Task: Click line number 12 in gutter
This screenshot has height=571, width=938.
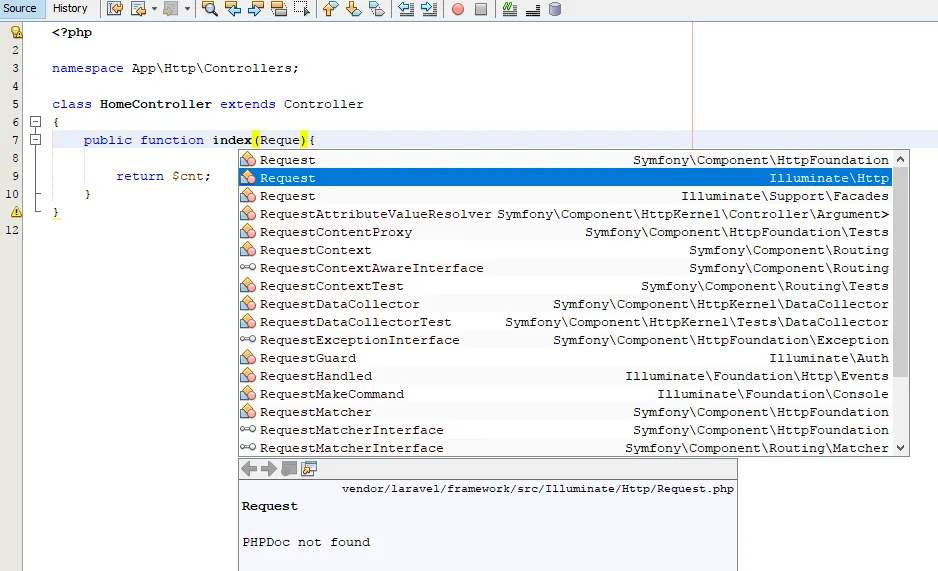Action: click(12, 230)
